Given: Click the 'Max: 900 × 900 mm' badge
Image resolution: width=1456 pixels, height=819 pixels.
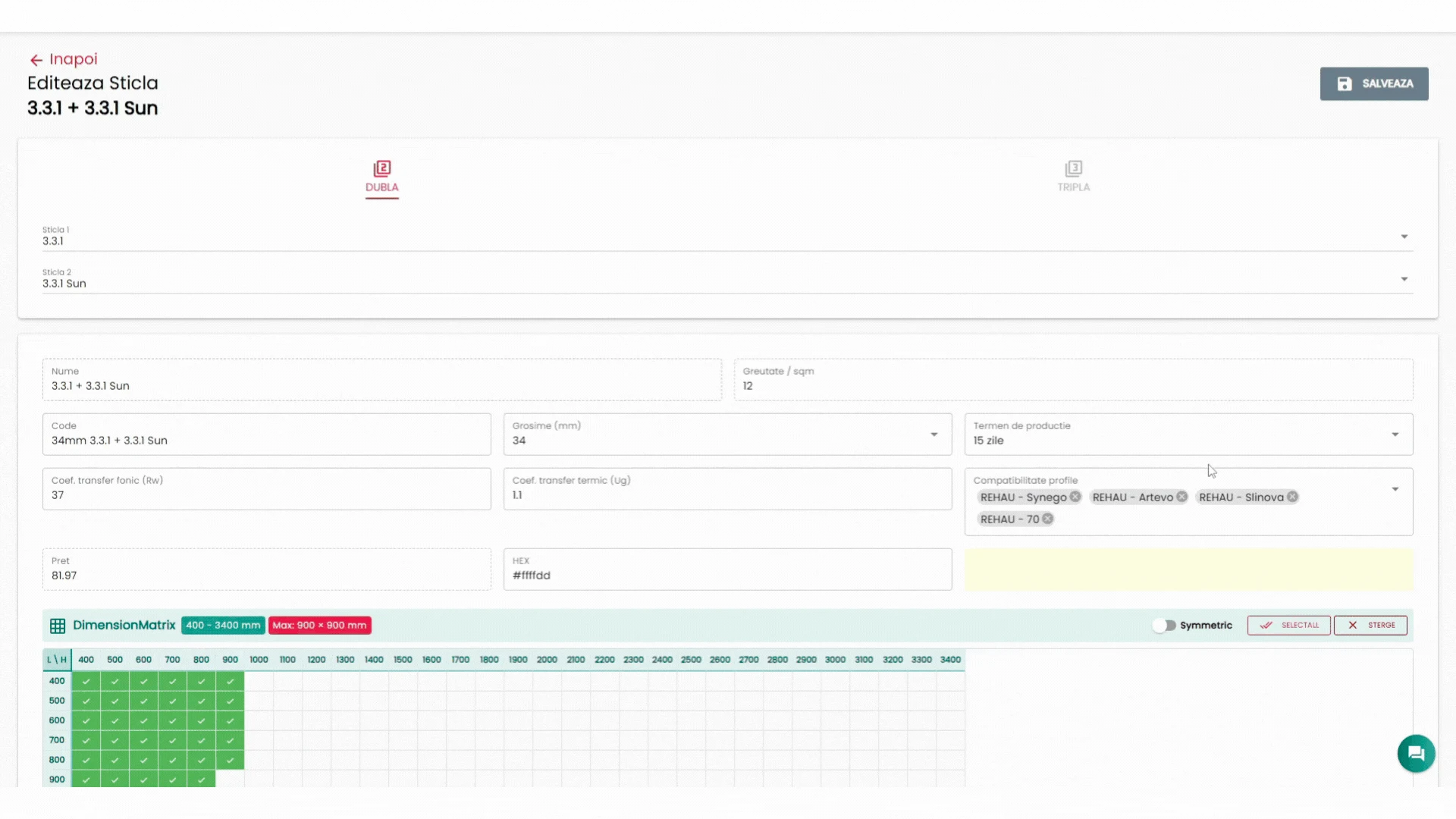Looking at the screenshot, I should coord(319,626).
